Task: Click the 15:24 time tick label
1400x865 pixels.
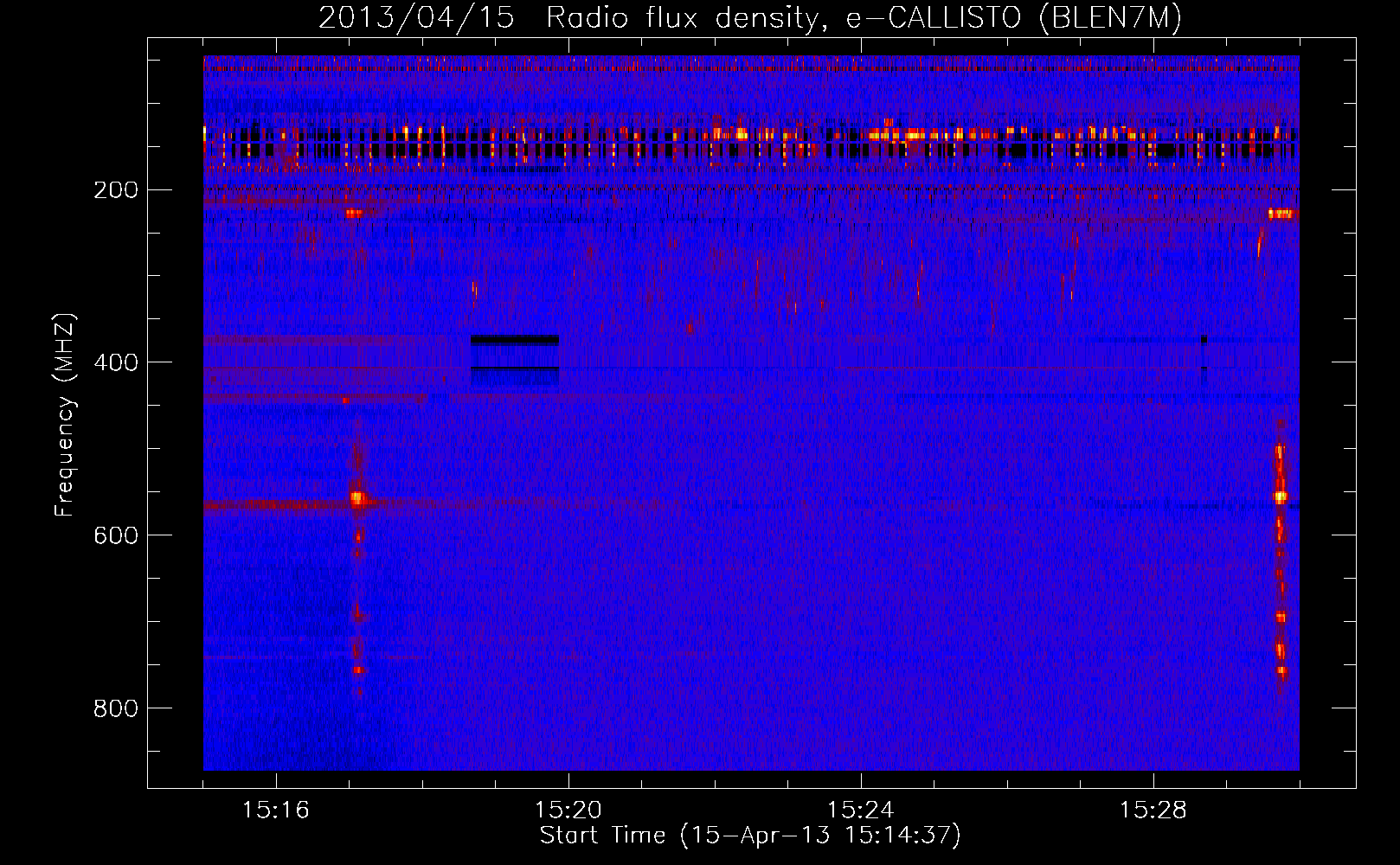Action: coord(861,810)
